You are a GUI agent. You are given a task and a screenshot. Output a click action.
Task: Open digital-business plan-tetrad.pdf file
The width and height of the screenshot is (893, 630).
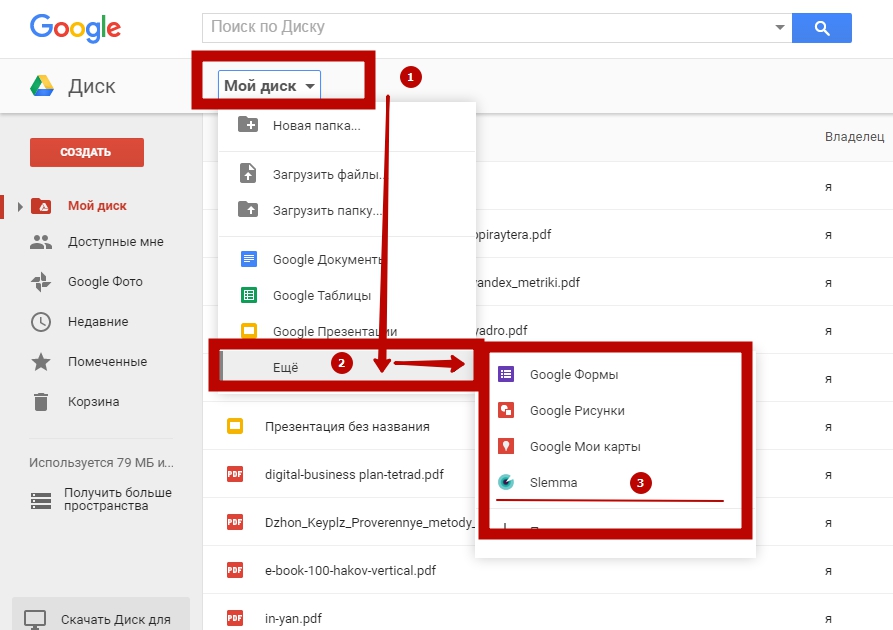(354, 474)
